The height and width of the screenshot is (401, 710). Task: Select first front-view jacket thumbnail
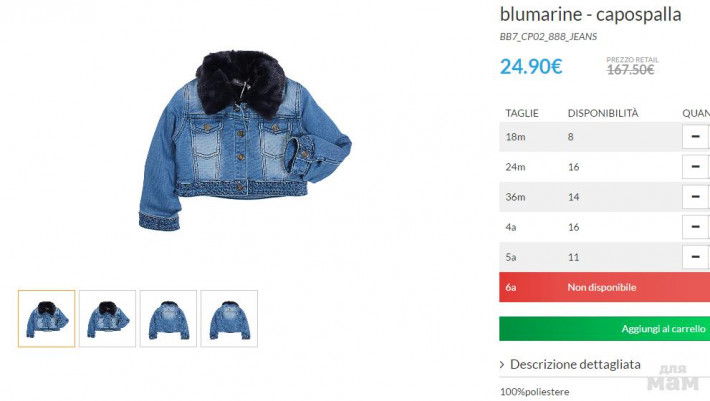coord(47,319)
